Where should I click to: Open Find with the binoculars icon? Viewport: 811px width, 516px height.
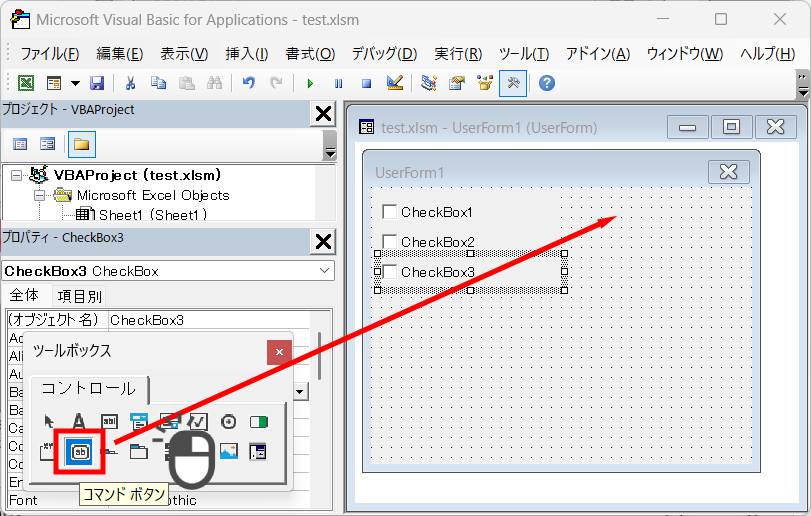coord(214,83)
